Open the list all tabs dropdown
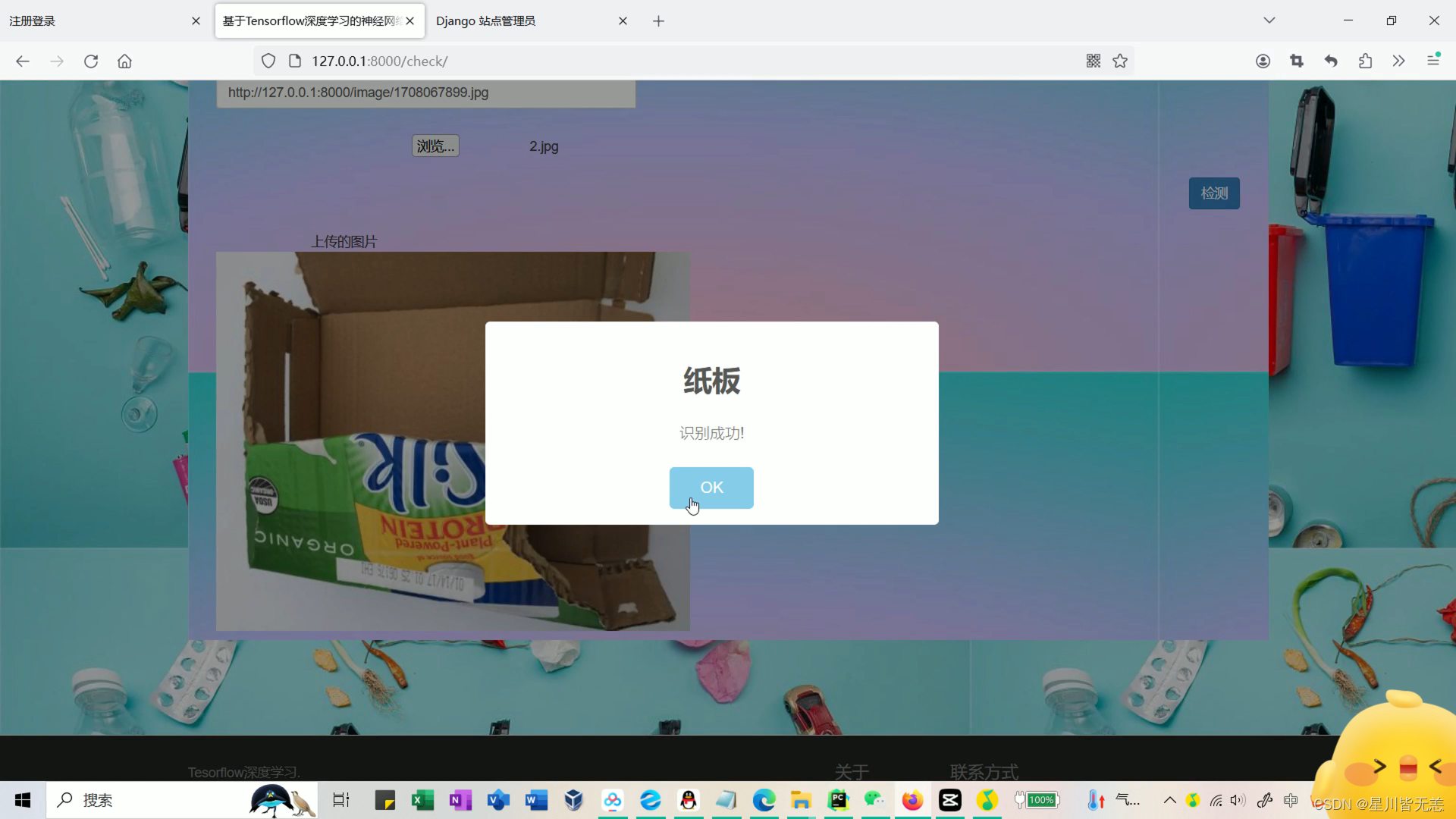This screenshot has width=1456, height=819. tap(1269, 20)
